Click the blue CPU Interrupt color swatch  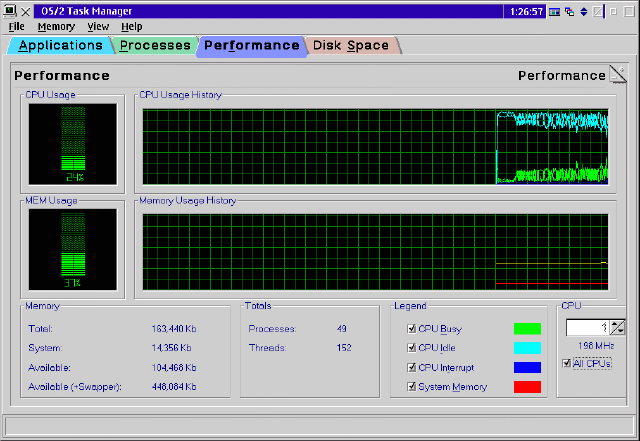(x=527, y=368)
